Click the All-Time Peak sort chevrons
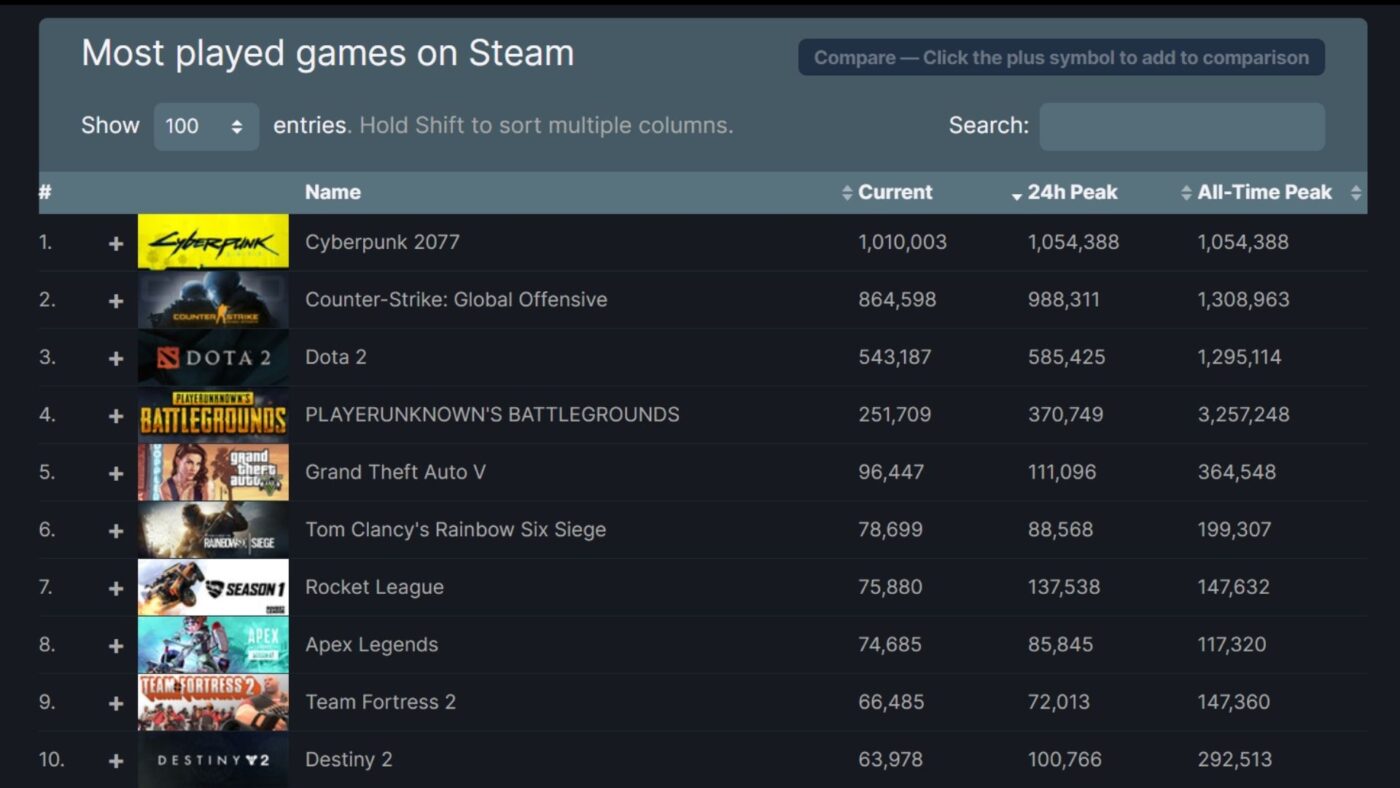1400x788 pixels. coord(1184,192)
